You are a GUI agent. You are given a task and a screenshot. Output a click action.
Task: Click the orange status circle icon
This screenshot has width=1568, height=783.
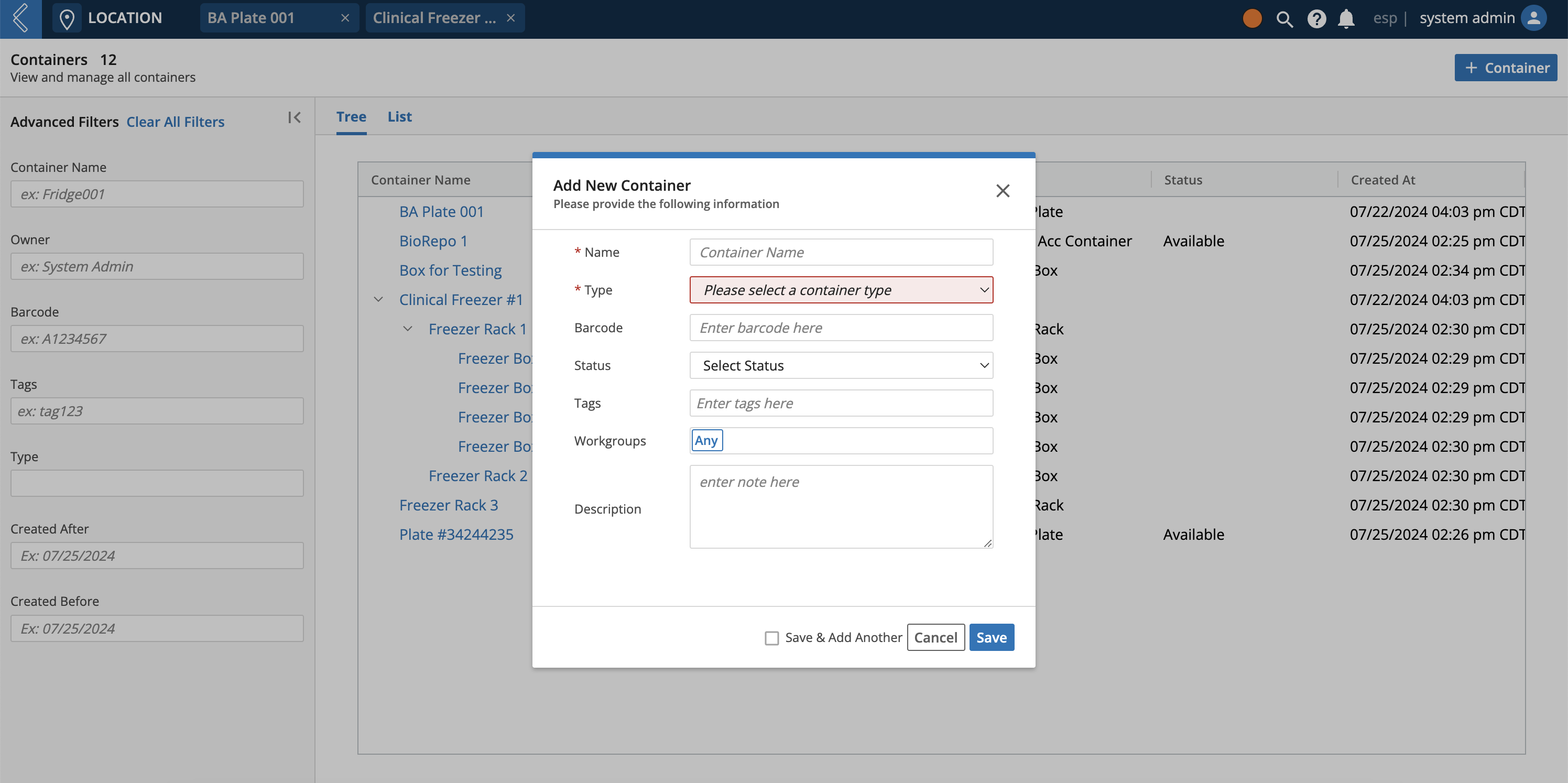click(1252, 18)
